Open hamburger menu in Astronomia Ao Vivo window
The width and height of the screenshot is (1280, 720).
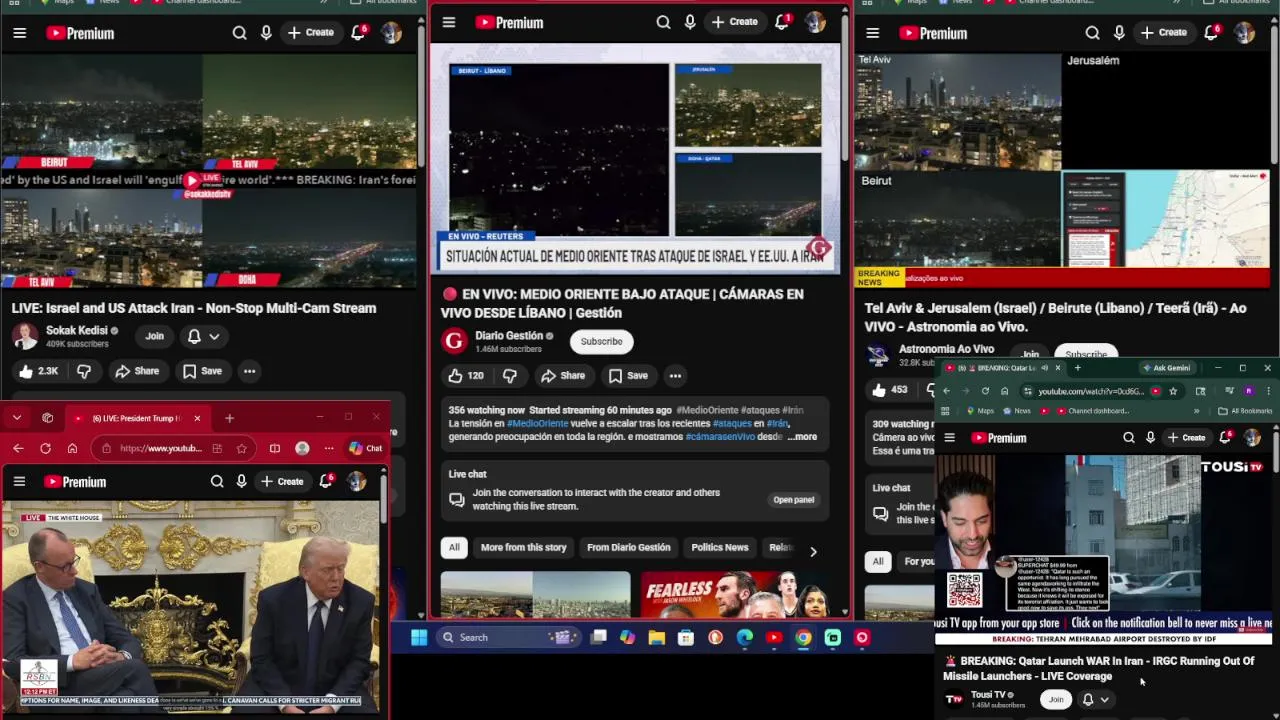click(x=872, y=33)
